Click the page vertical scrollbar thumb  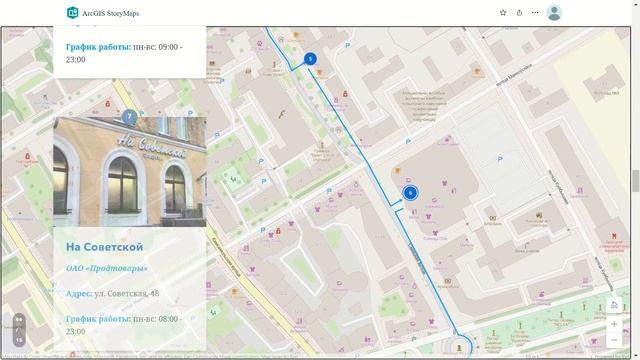coord(636,181)
